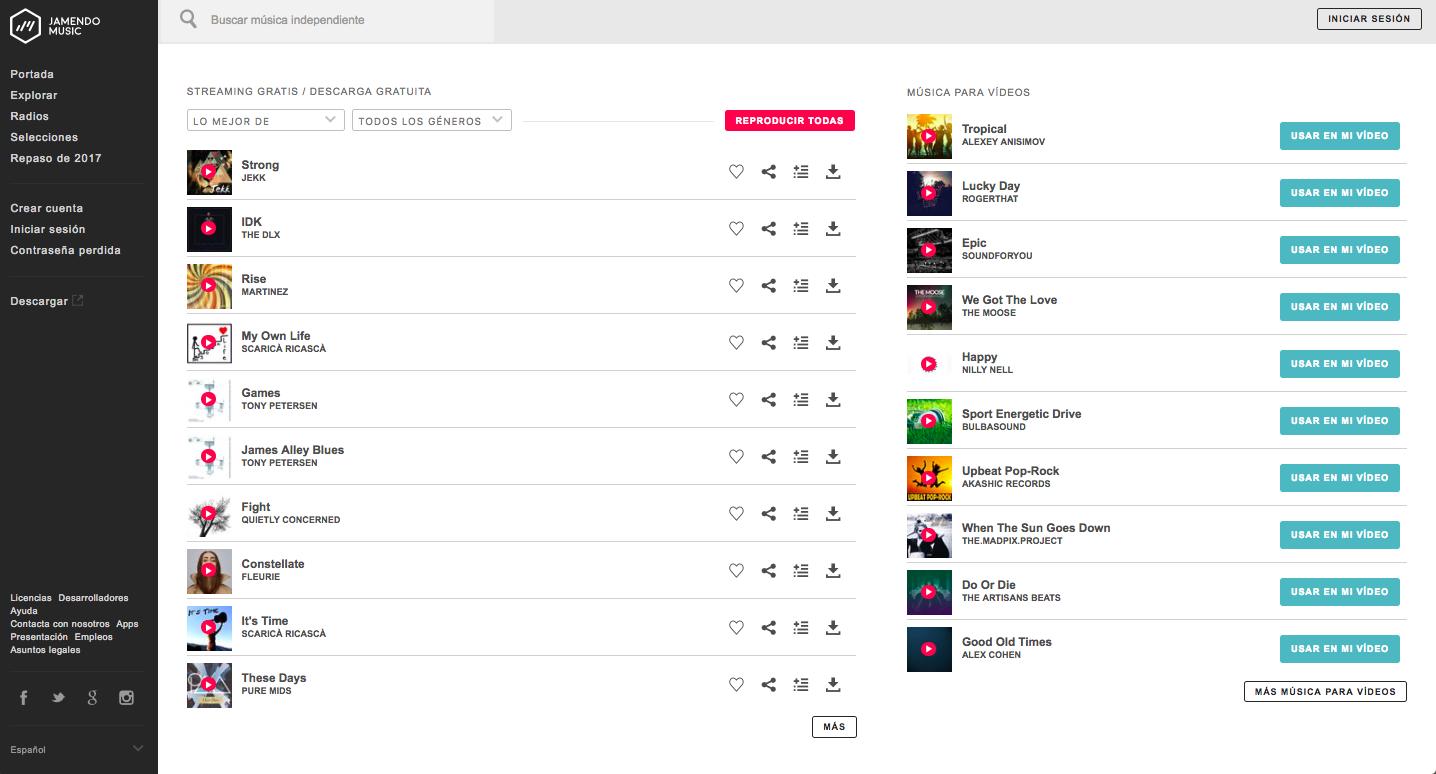The height and width of the screenshot is (774, 1436).
Task: Play the Constellate track thumbnail
Action: coord(209,571)
